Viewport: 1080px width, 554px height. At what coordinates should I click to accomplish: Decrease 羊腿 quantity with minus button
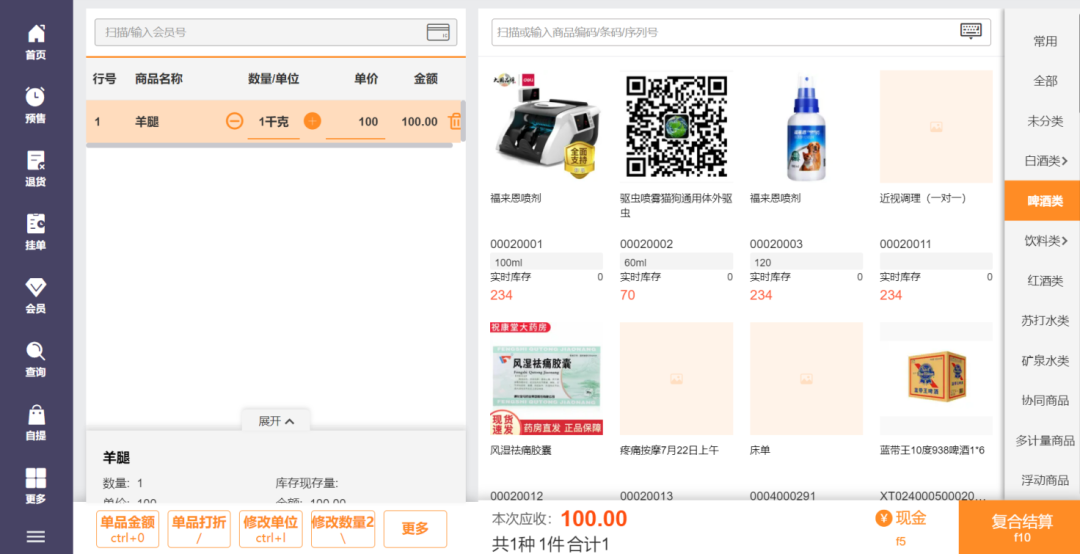click(x=234, y=121)
